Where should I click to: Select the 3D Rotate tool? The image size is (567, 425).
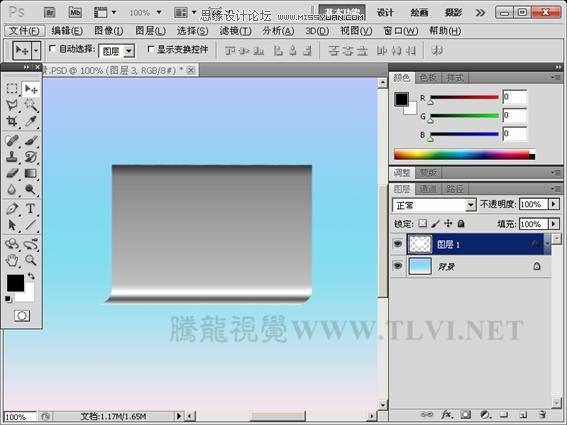tap(12, 244)
